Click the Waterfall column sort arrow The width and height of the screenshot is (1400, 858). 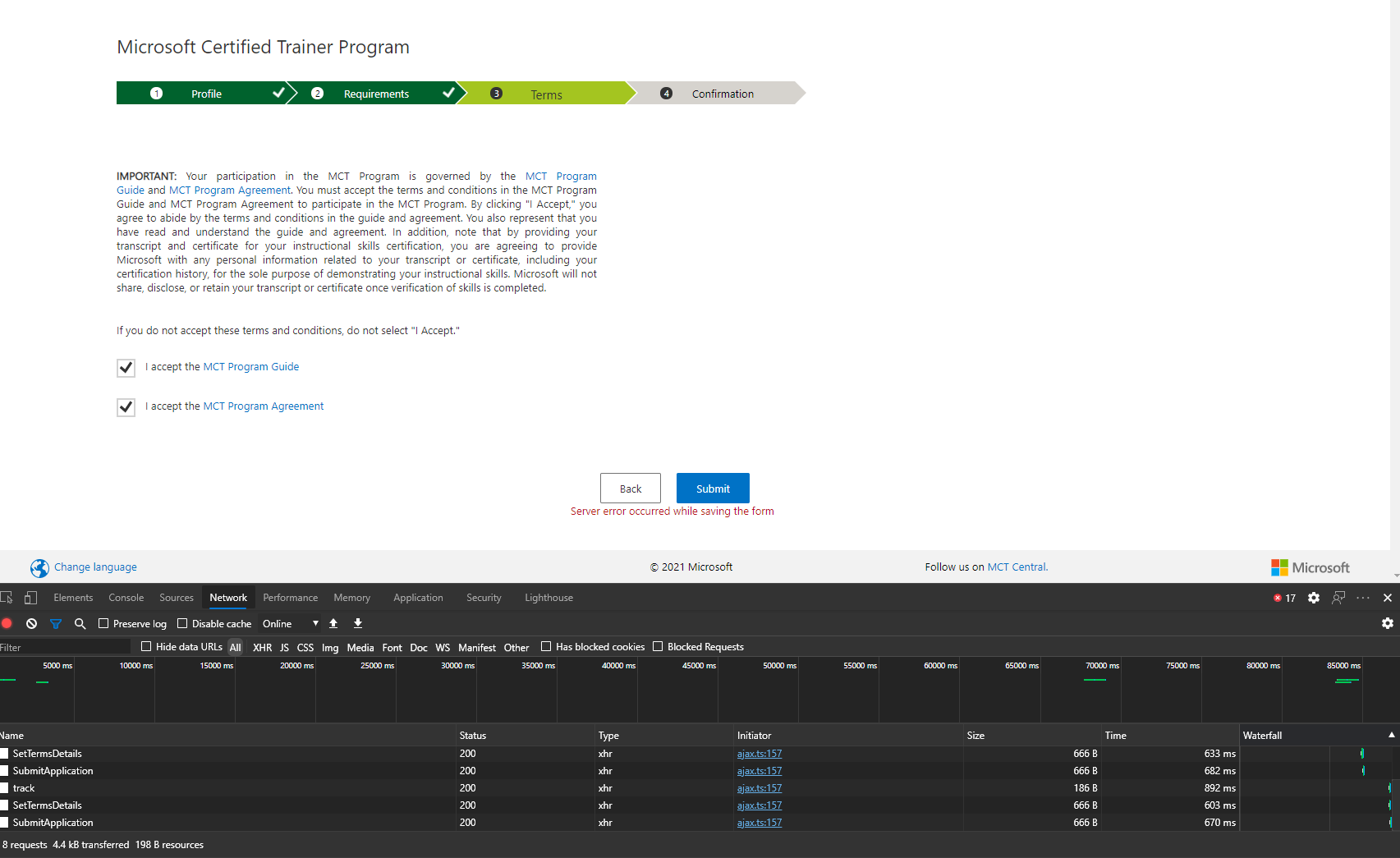(1391, 735)
